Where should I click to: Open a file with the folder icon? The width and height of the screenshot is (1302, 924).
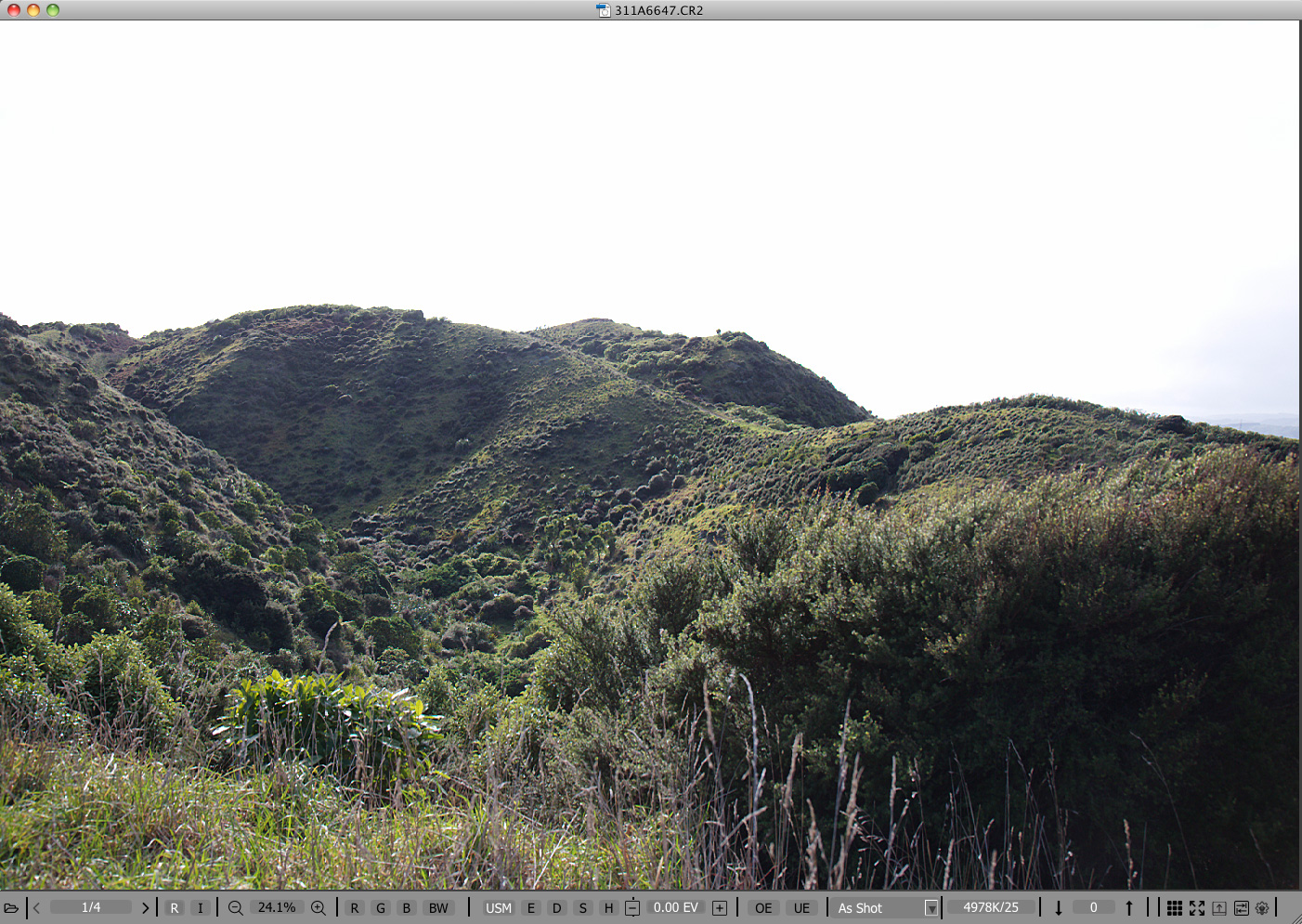point(11,908)
